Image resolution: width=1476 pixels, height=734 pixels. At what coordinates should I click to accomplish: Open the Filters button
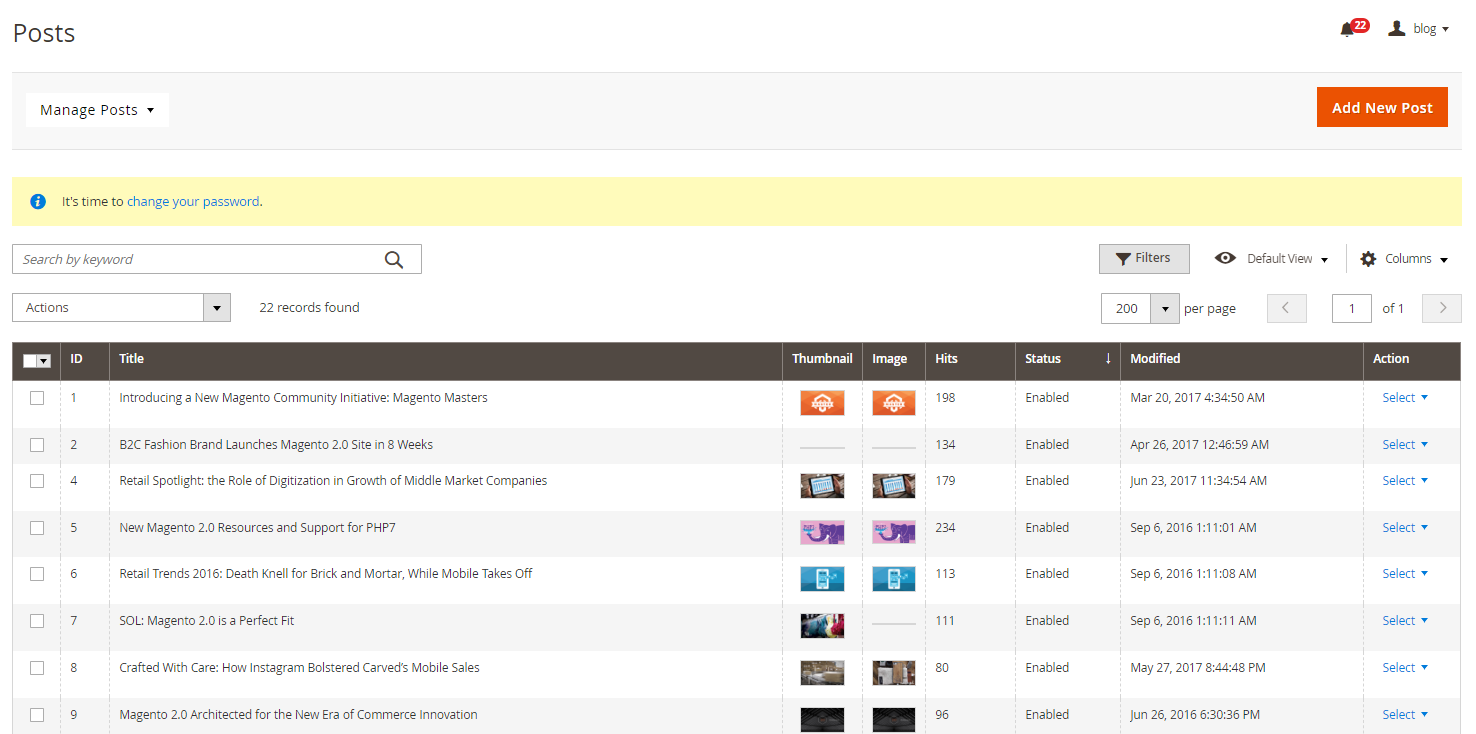[1144, 259]
